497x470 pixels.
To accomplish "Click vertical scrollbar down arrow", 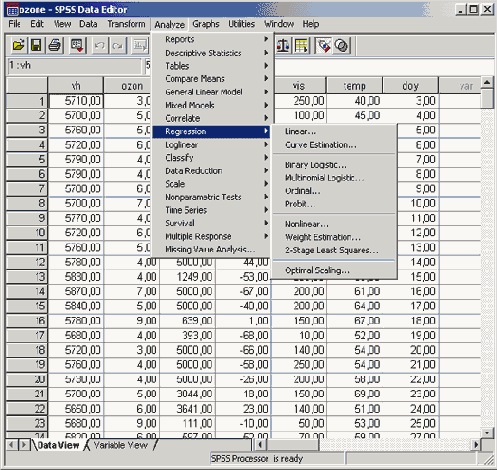I will click(x=487, y=433).
